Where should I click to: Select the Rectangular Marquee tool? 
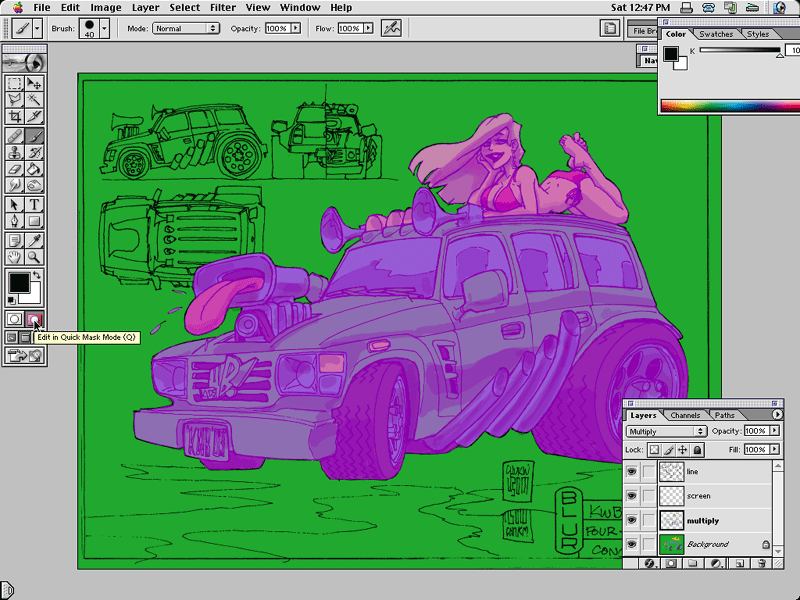[x=14, y=84]
